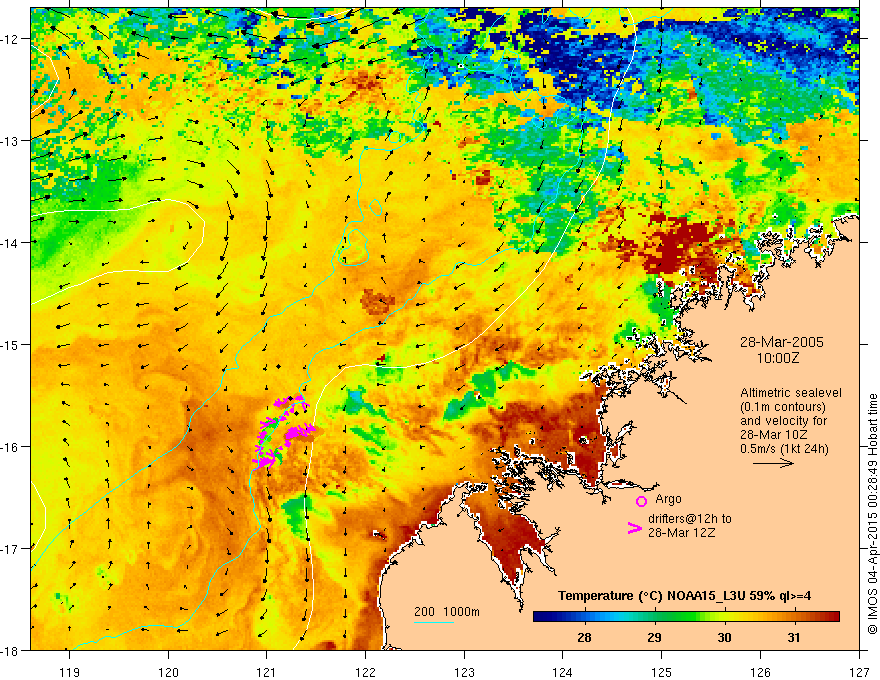
Task: Click the magenta Argo circle legend symbol
Action: coord(641,501)
